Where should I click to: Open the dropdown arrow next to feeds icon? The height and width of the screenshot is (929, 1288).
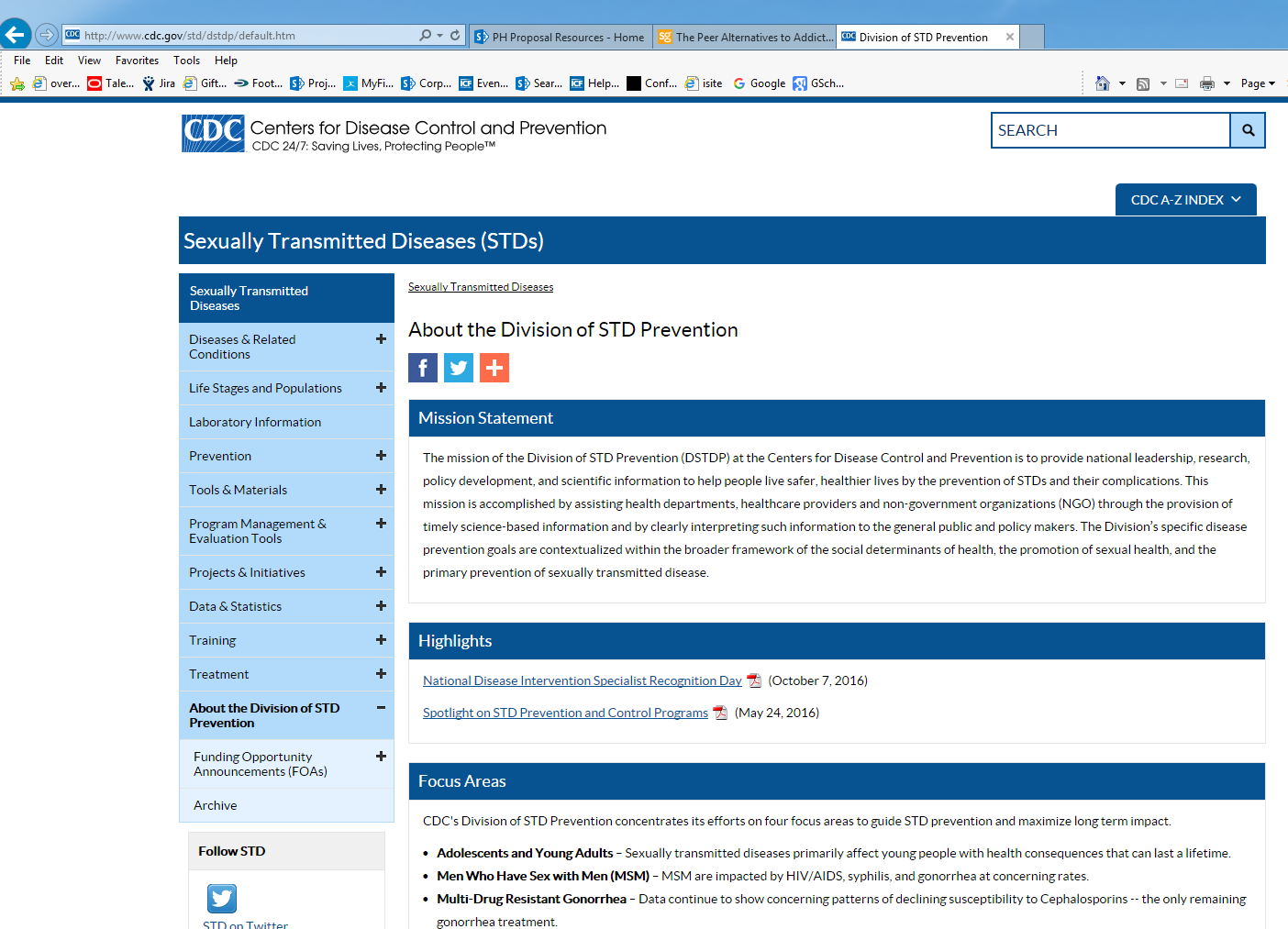pyautogui.click(x=1163, y=83)
